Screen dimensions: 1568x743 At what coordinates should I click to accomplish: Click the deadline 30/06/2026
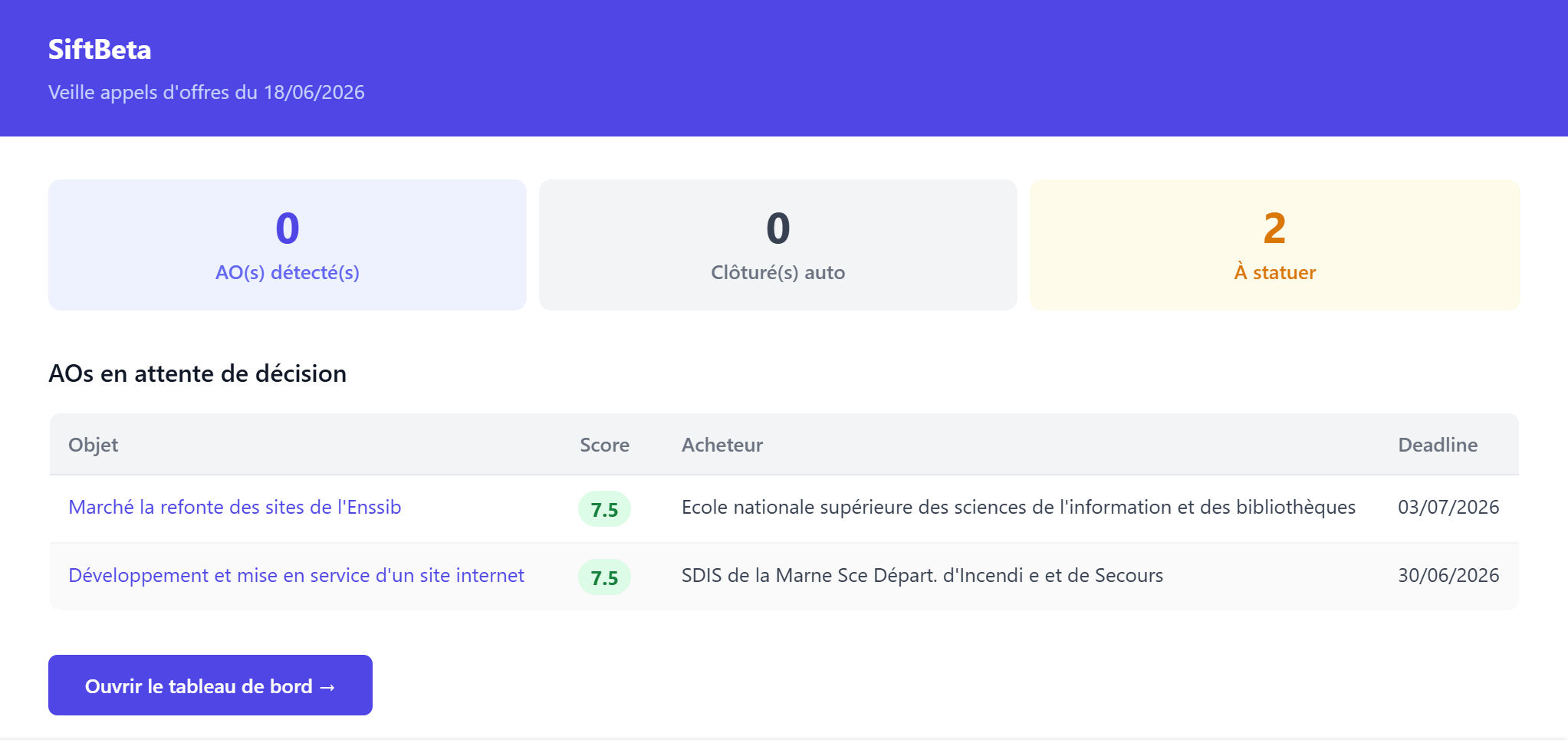click(1448, 575)
